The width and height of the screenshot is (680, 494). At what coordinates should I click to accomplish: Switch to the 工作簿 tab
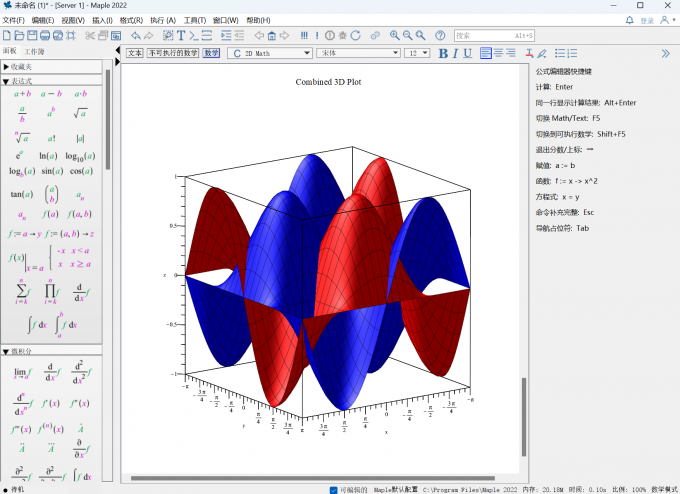click(x=34, y=52)
